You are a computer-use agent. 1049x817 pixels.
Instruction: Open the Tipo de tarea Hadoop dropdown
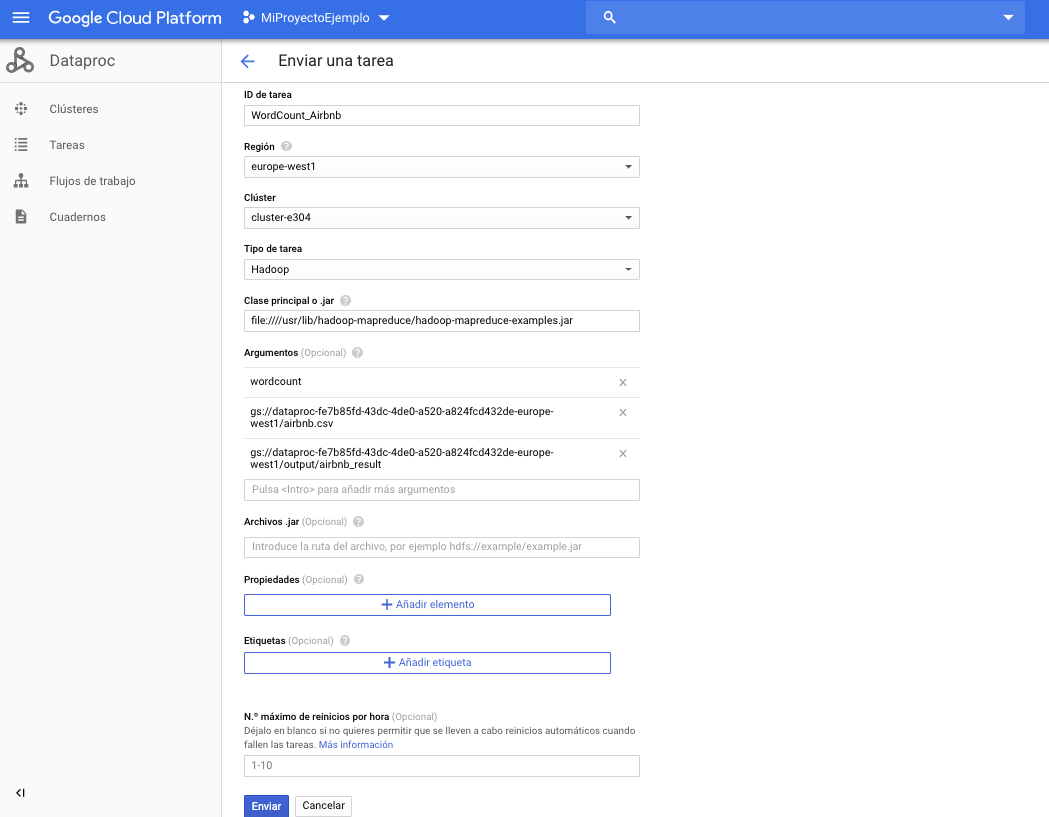442,269
